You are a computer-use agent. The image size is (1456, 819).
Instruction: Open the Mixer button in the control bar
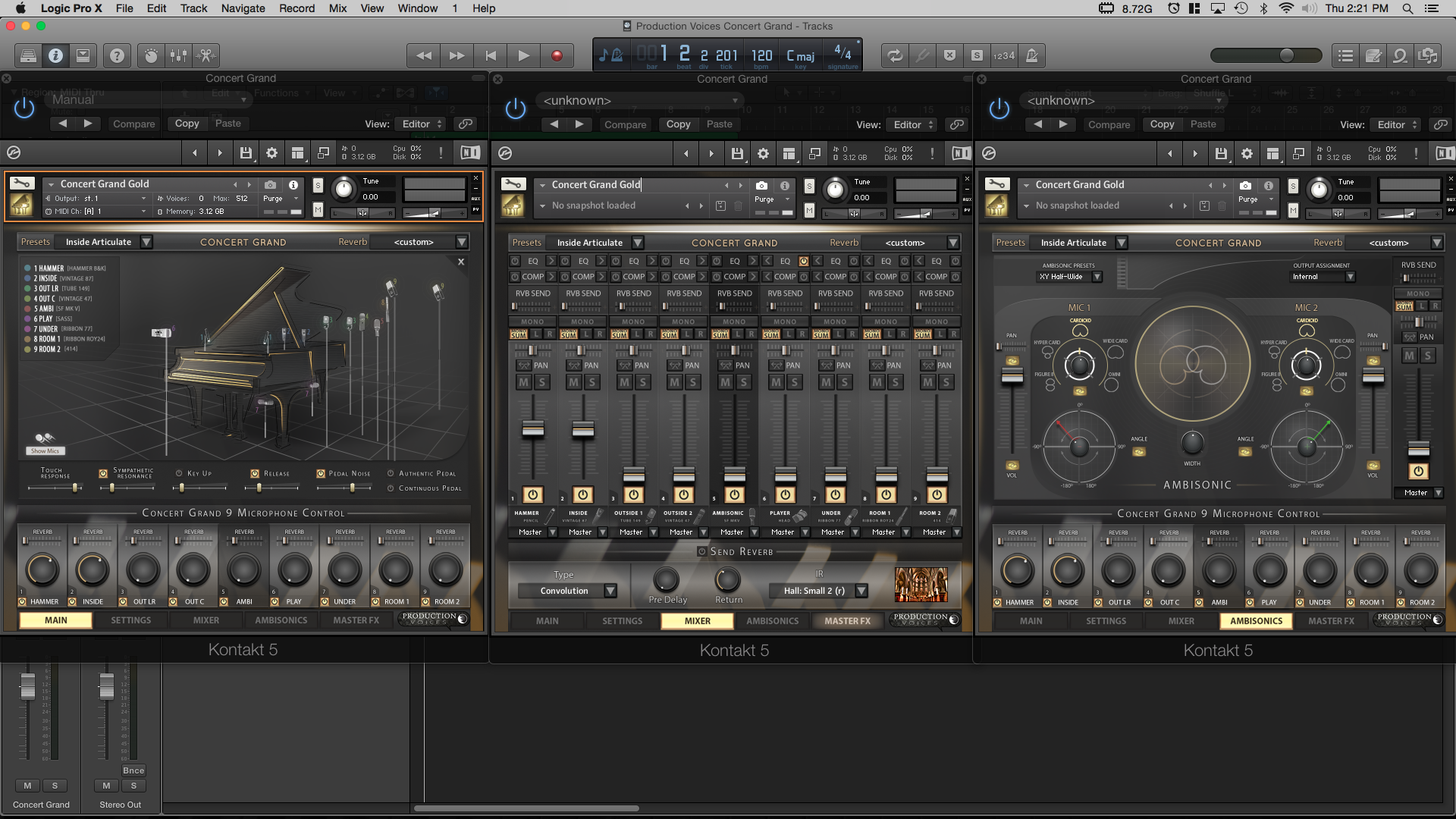(x=179, y=55)
